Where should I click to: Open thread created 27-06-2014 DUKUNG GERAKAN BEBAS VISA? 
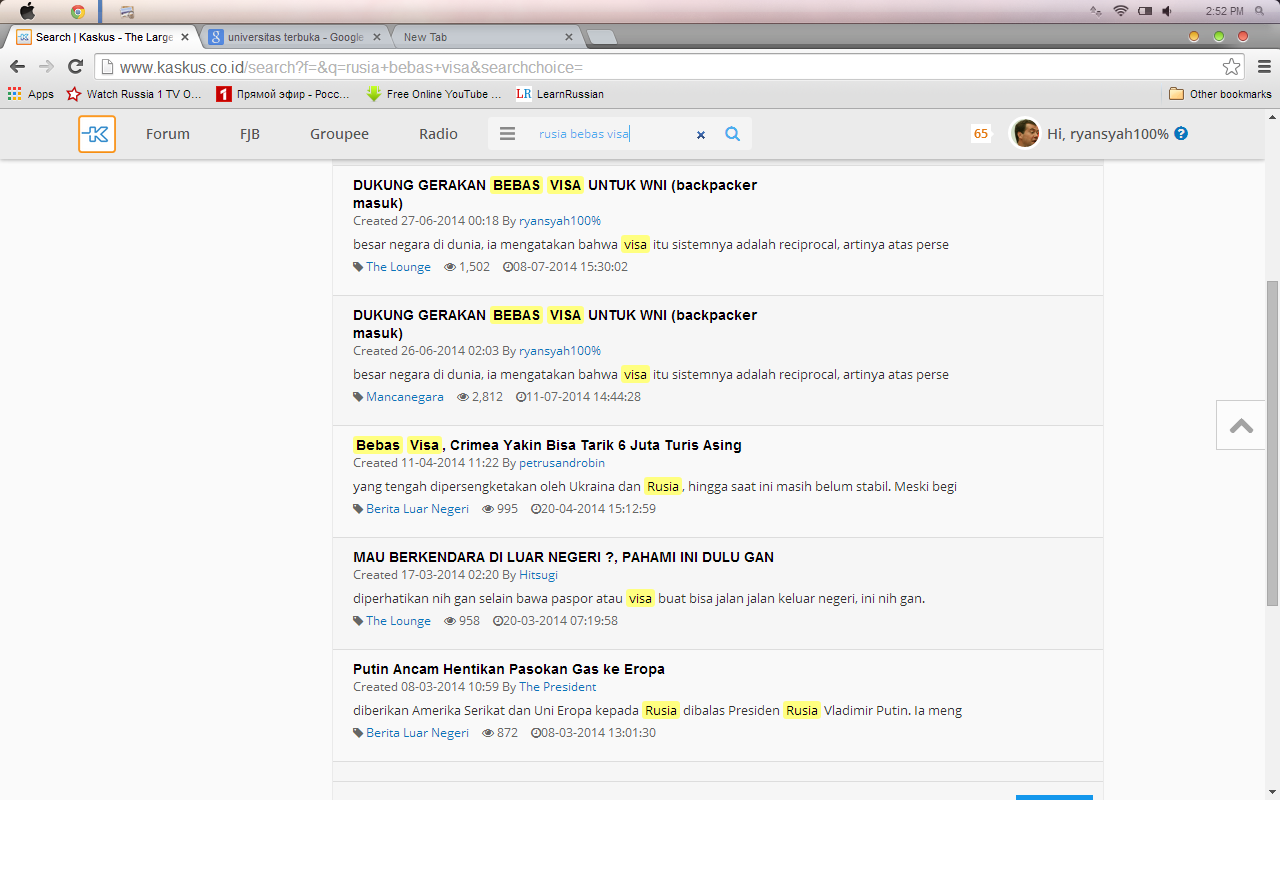pos(555,194)
